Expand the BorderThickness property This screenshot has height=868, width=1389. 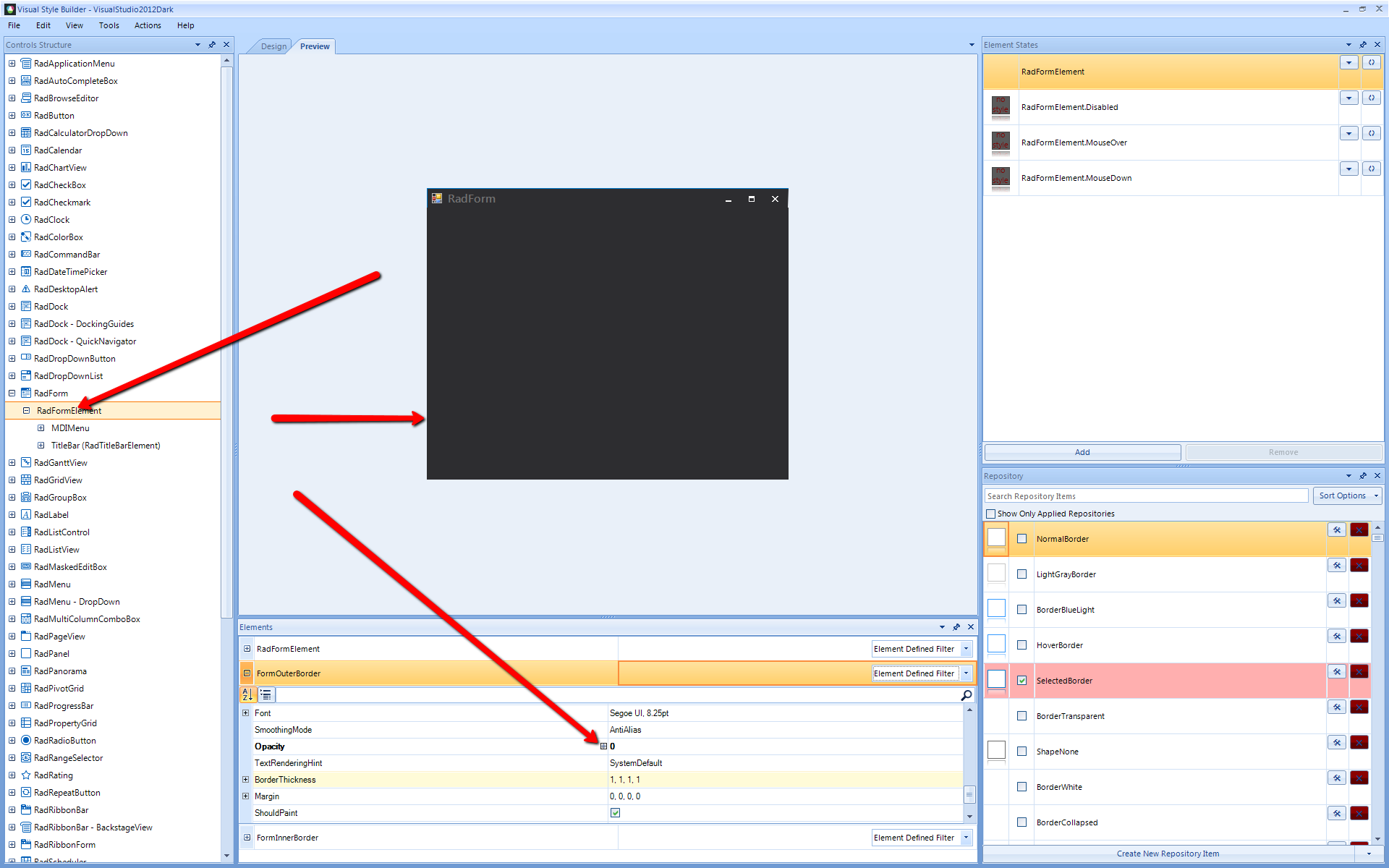[246, 780]
